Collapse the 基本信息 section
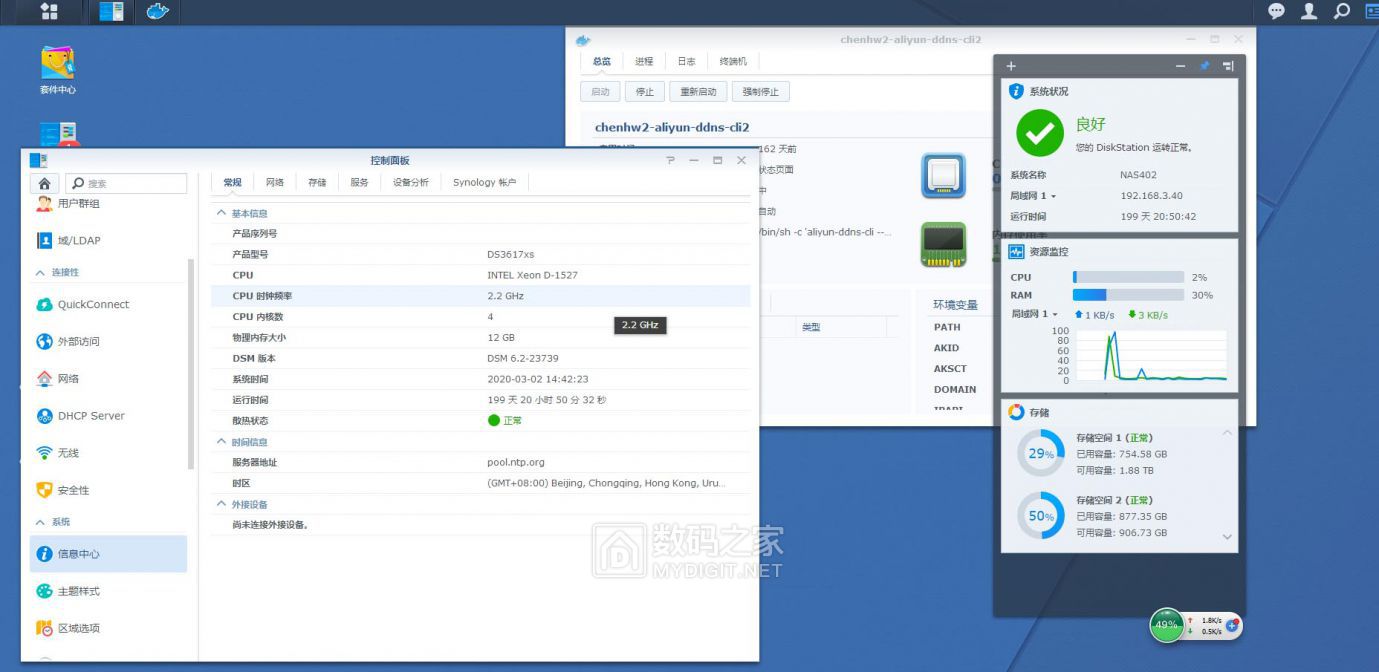Viewport: 1379px width, 672px height. click(222, 213)
